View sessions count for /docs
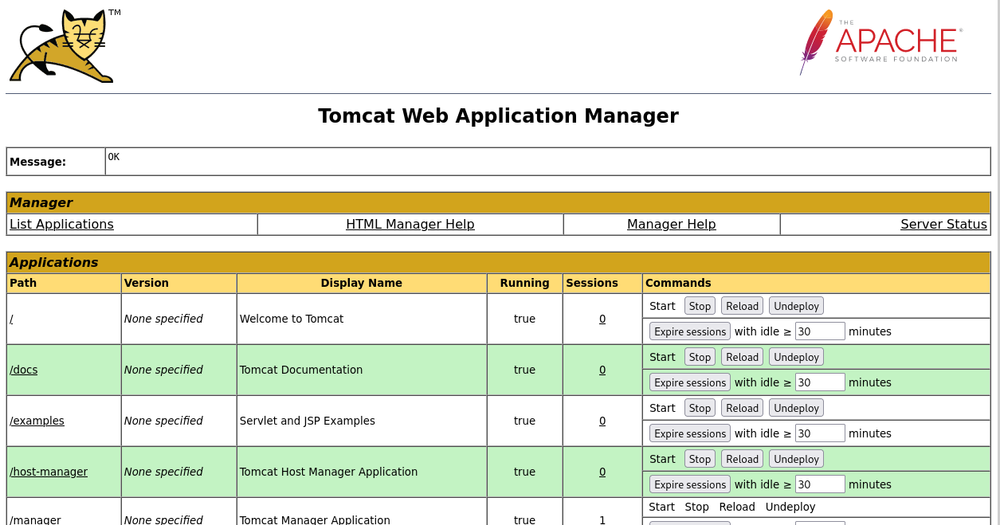 (602, 370)
